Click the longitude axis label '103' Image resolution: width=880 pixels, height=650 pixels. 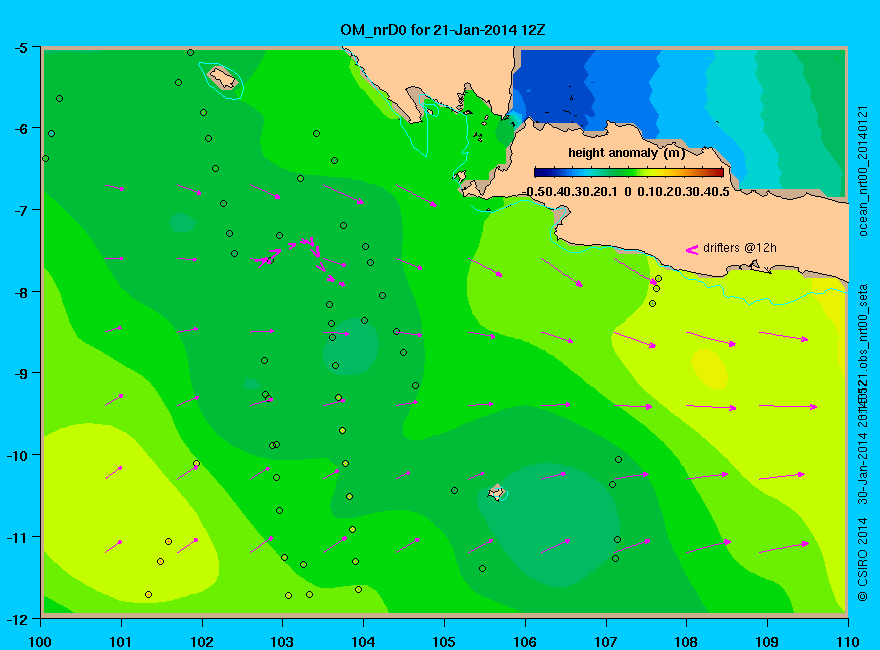tap(282, 642)
